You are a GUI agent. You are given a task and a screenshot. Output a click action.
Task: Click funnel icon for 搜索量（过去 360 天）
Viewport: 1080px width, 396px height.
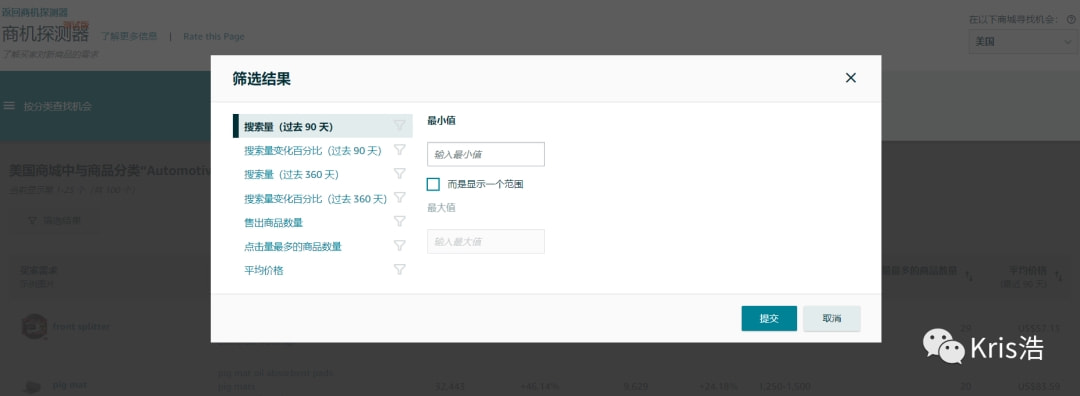[x=399, y=174]
